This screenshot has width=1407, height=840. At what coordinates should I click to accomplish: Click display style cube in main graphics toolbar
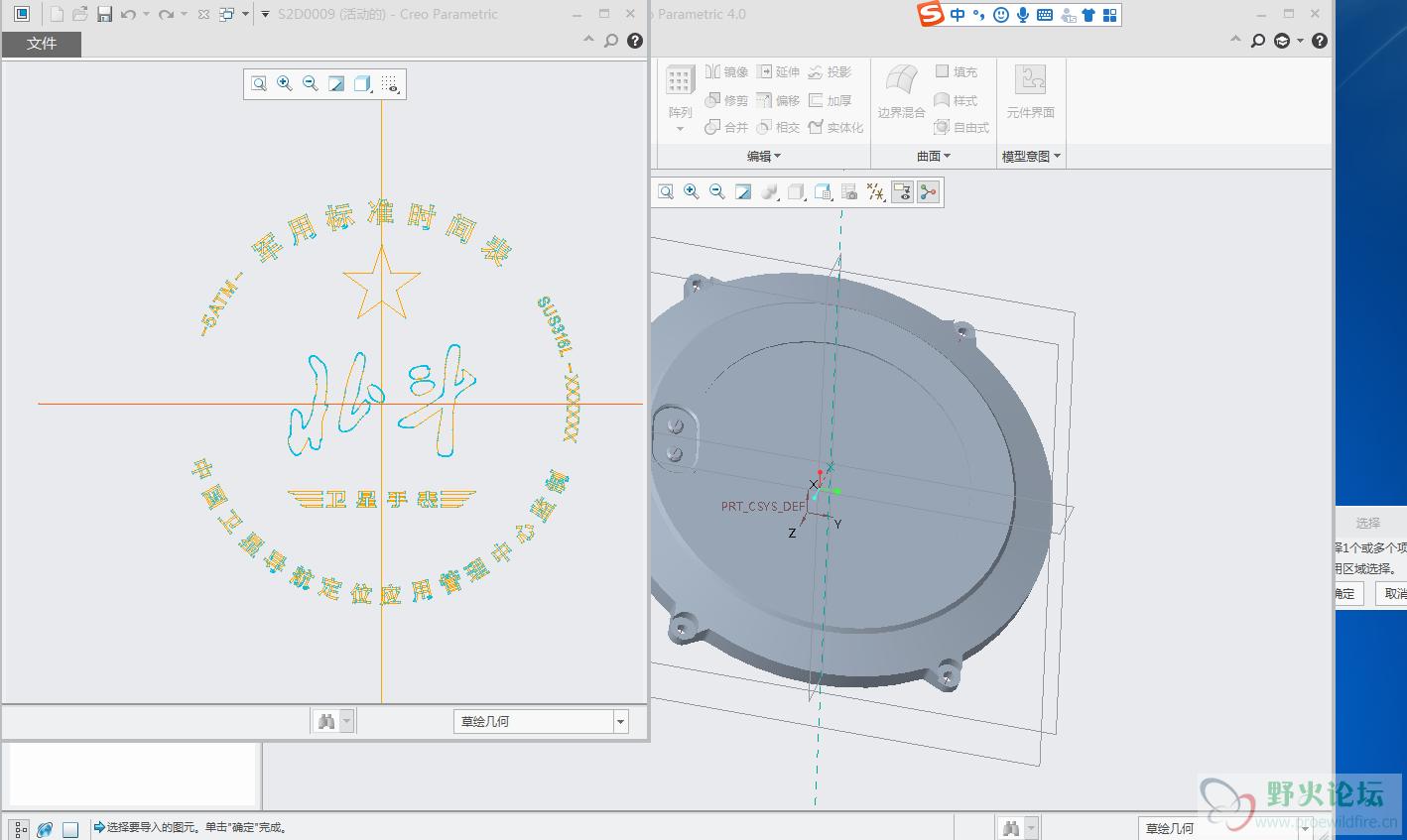click(x=796, y=191)
